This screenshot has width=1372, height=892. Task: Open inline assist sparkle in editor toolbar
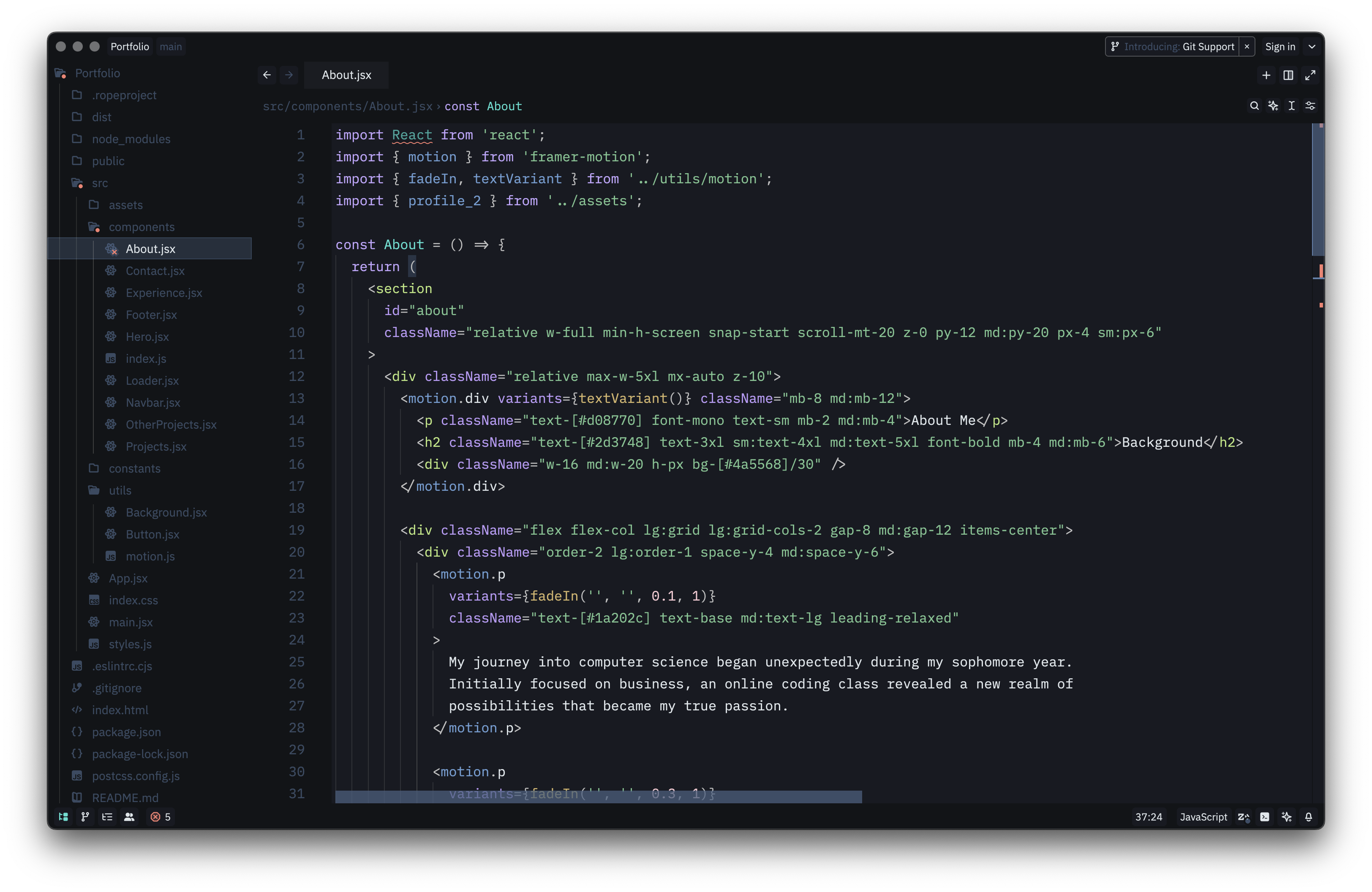1273,106
